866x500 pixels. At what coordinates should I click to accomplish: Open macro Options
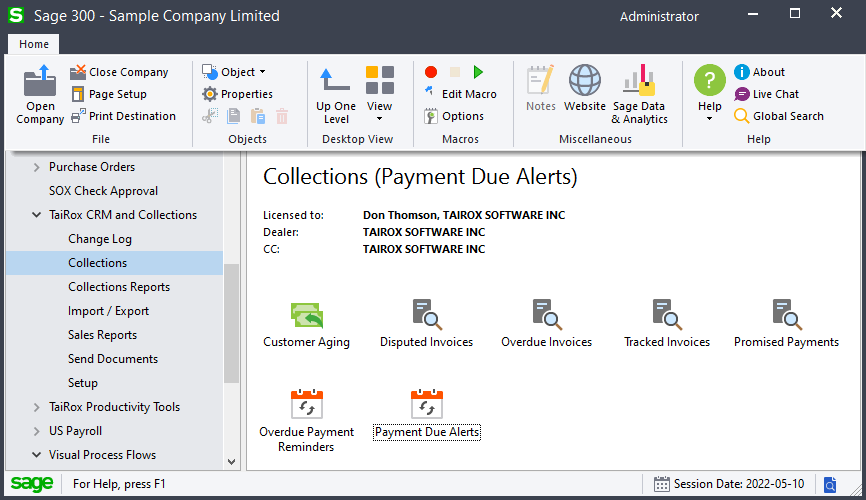454,116
